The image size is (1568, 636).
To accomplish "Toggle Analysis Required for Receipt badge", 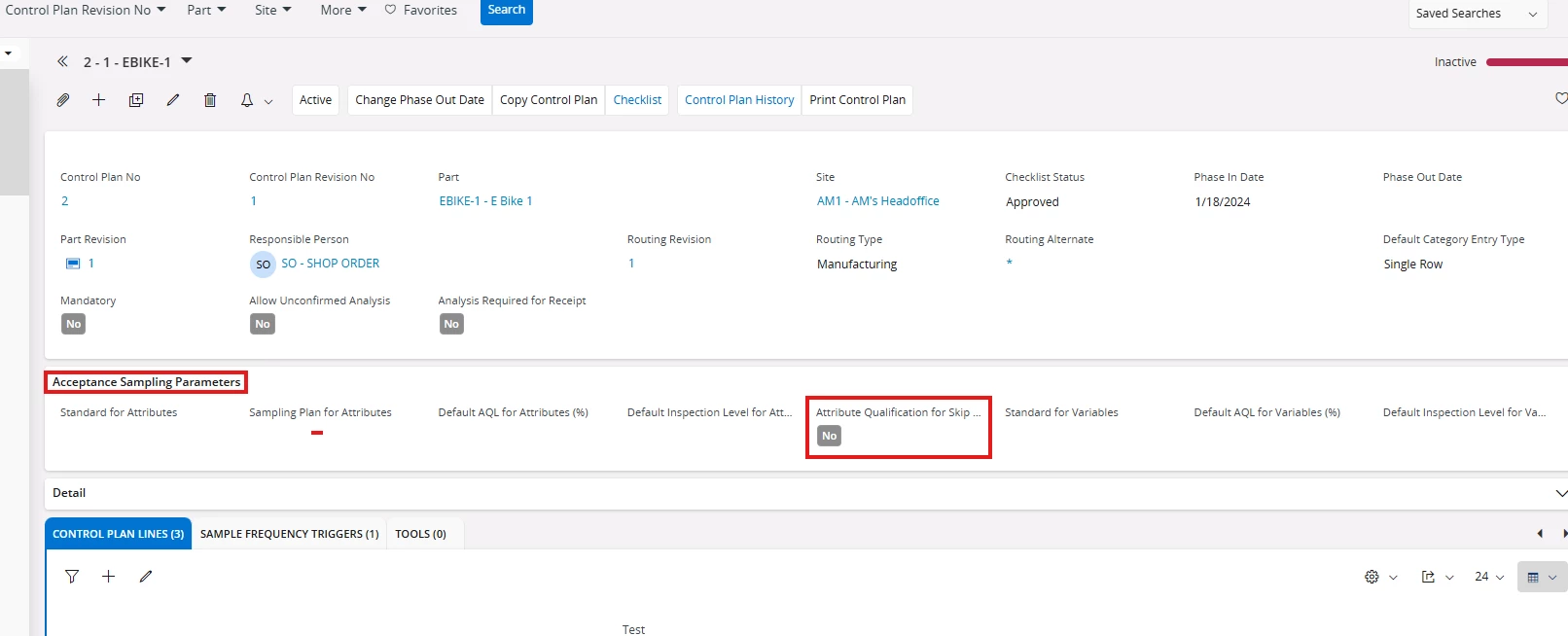I will [x=451, y=324].
